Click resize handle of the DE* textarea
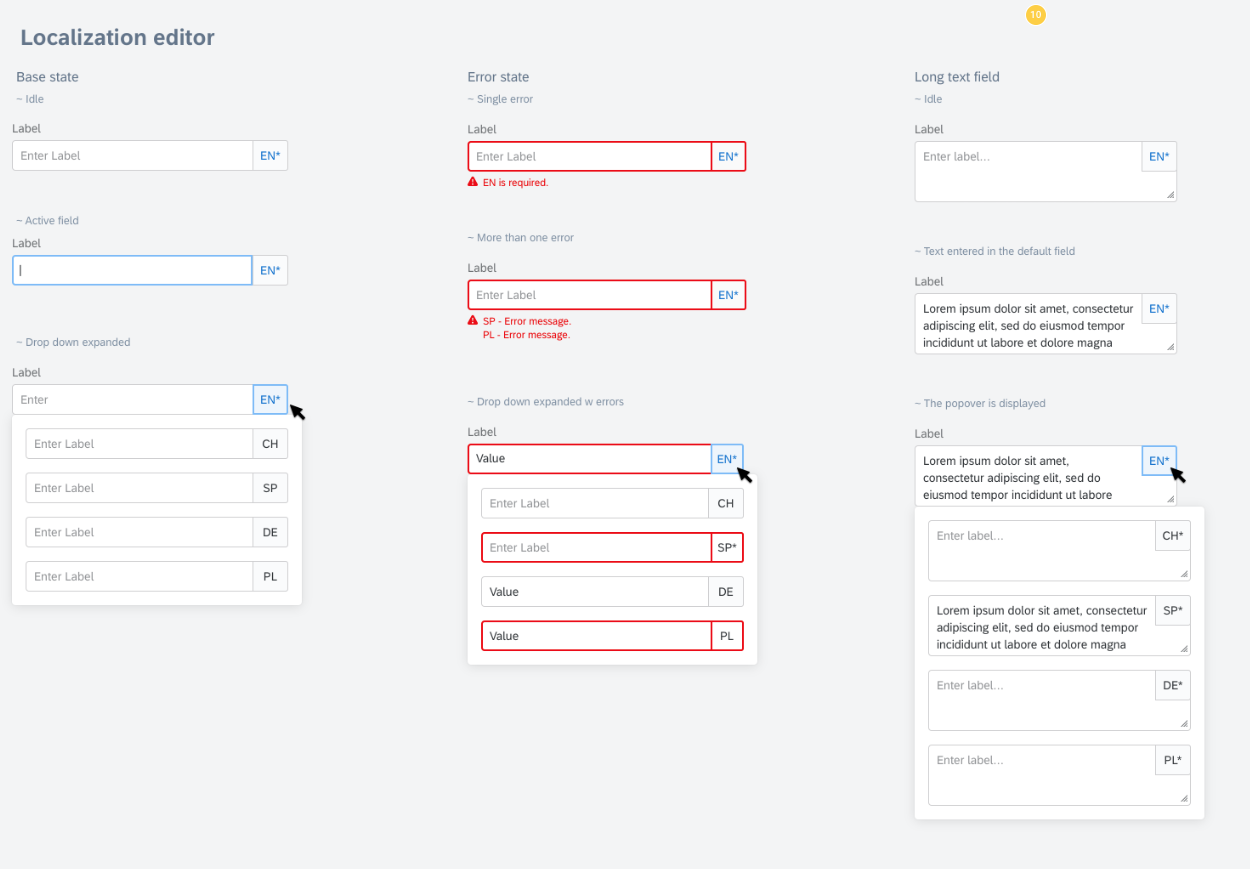Image resolution: width=1250 pixels, height=869 pixels. click(x=1184, y=724)
